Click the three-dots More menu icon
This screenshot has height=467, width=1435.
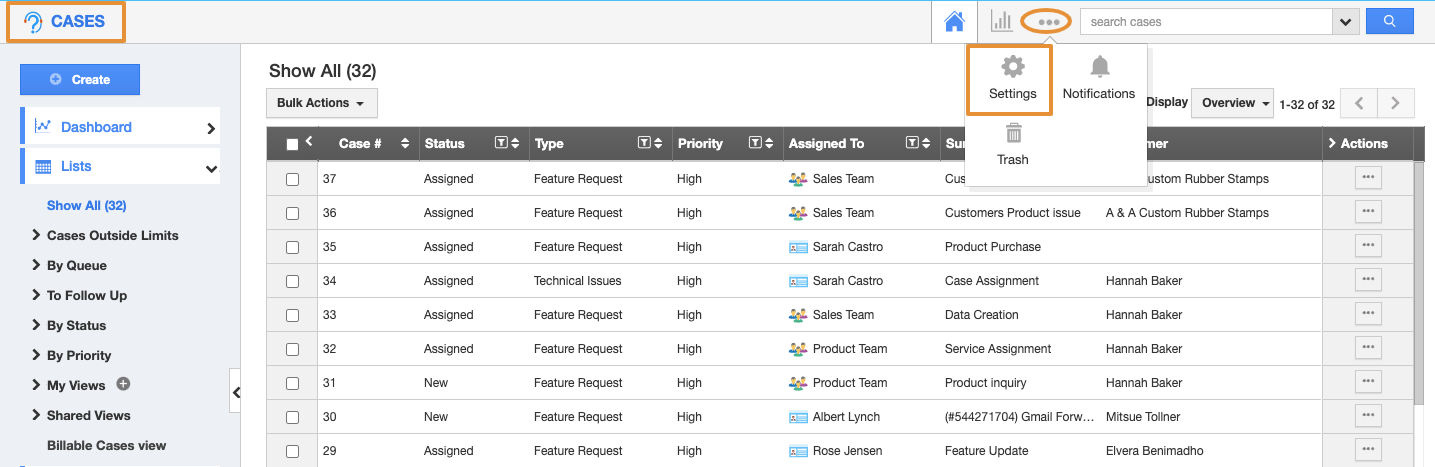tap(1048, 21)
